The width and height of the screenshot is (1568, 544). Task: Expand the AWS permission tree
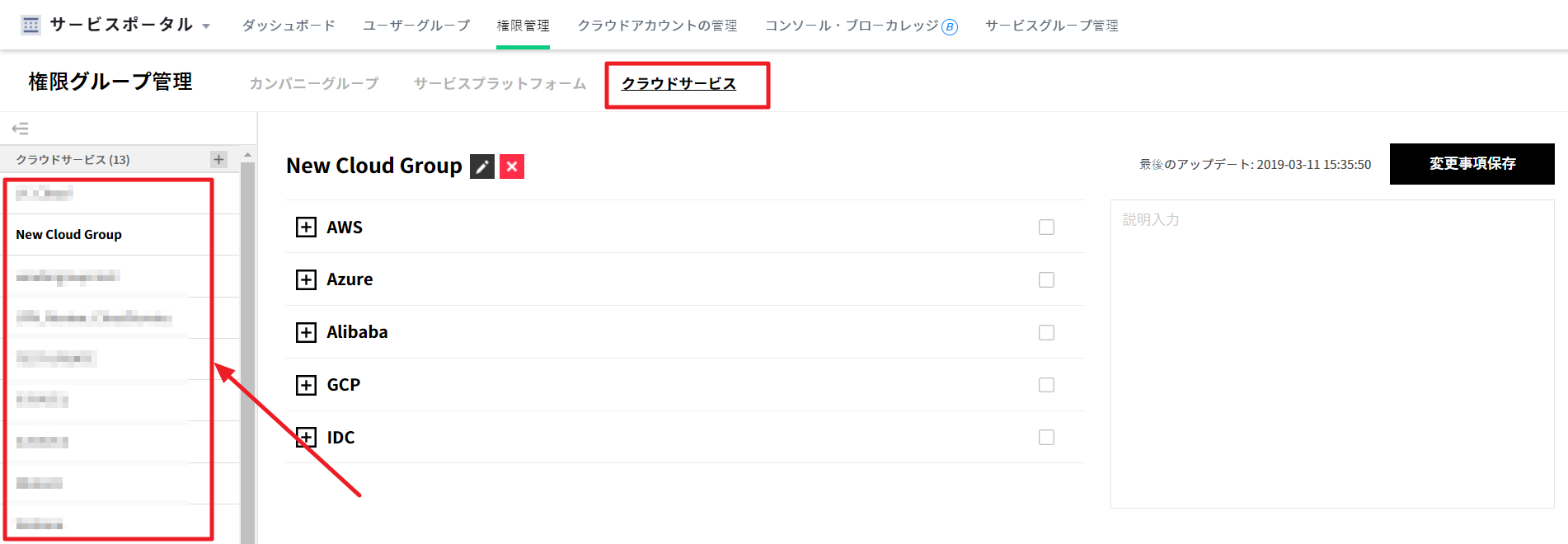point(306,227)
